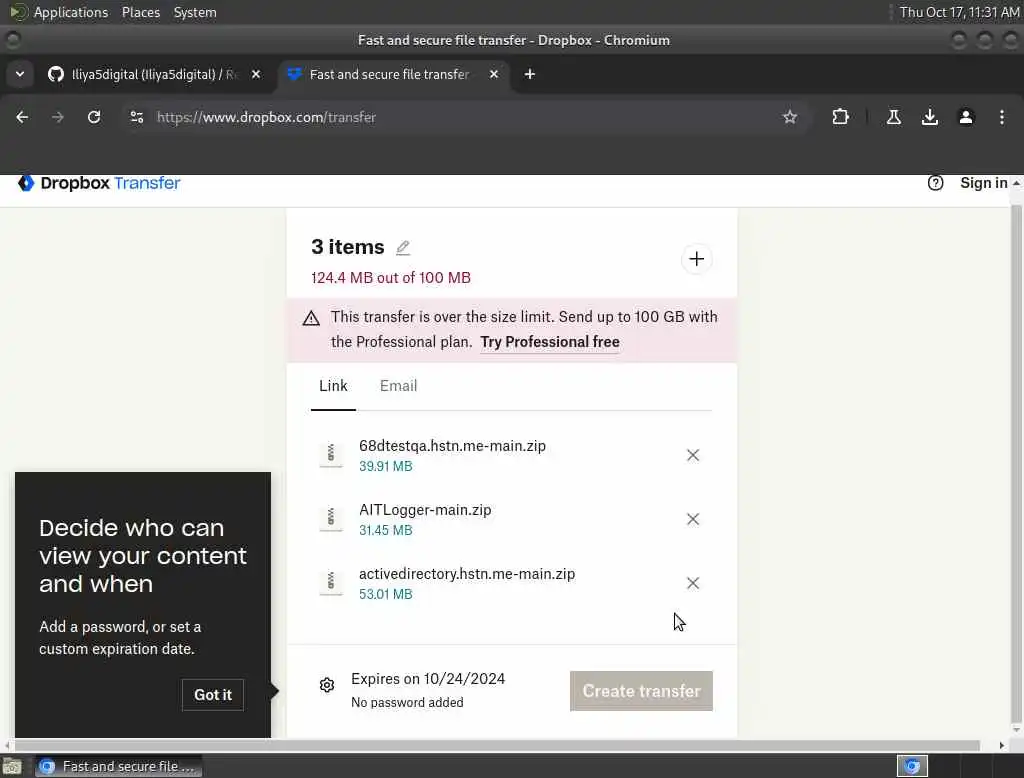Image resolution: width=1024 pixels, height=778 pixels.
Task: Click the Create transfer button
Action: 641,691
